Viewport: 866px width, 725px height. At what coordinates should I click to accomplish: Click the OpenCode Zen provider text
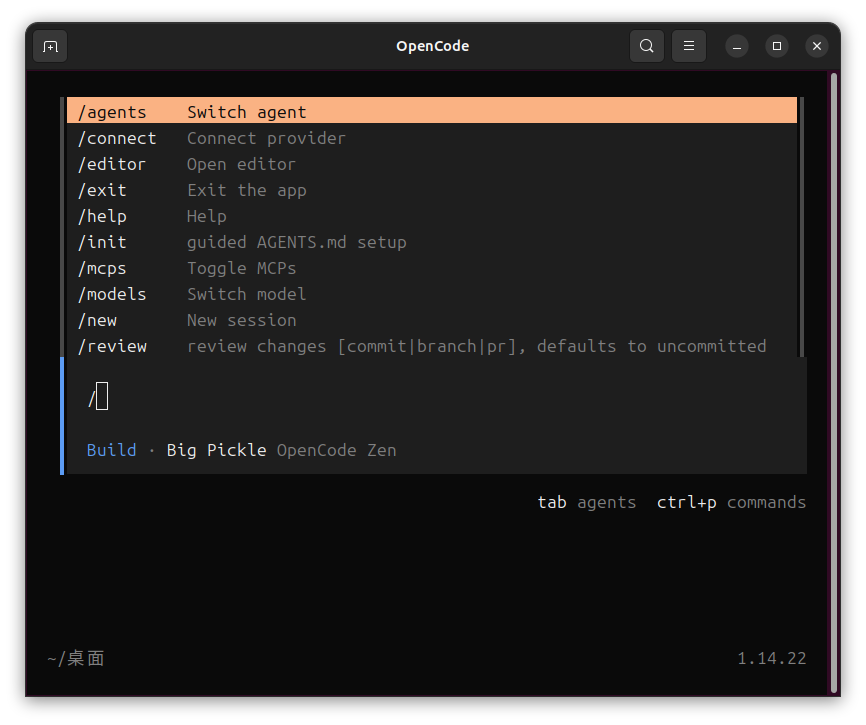point(336,451)
